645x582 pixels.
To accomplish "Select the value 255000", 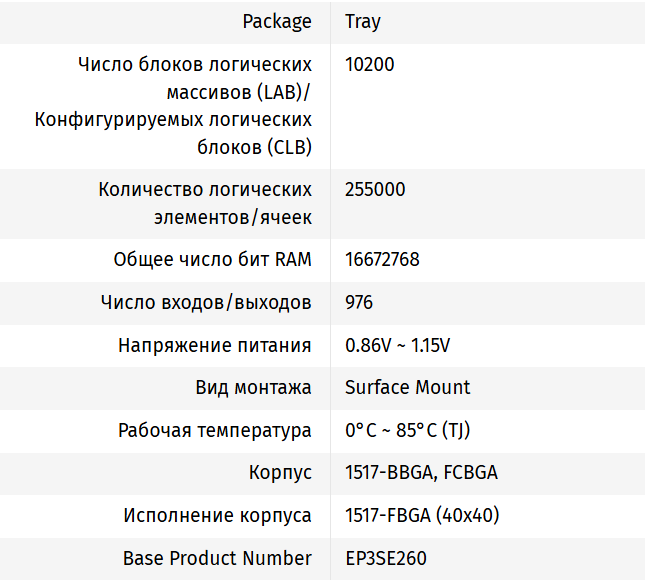I will point(375,189).
